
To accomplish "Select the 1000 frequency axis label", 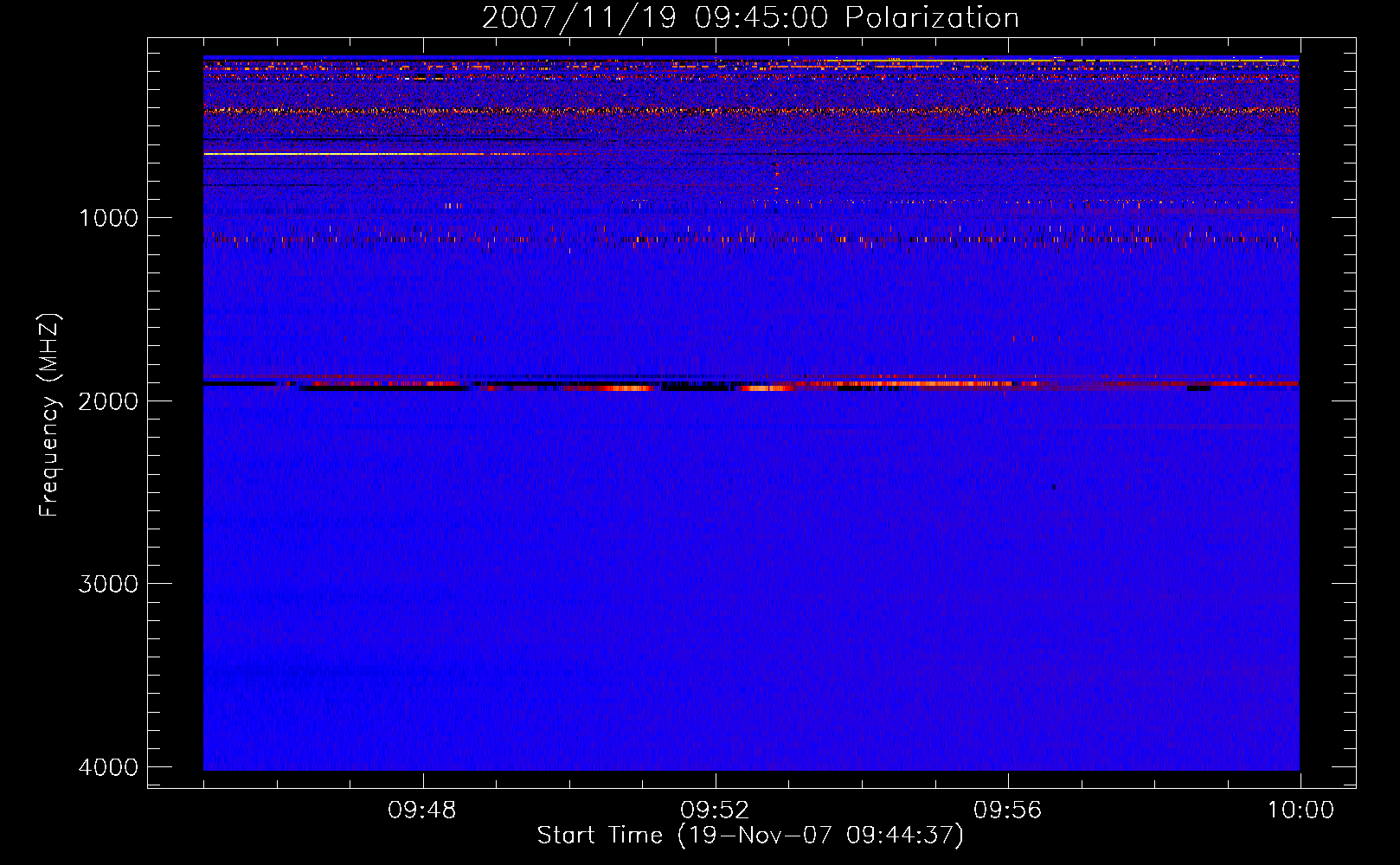I will coord(108,218).
